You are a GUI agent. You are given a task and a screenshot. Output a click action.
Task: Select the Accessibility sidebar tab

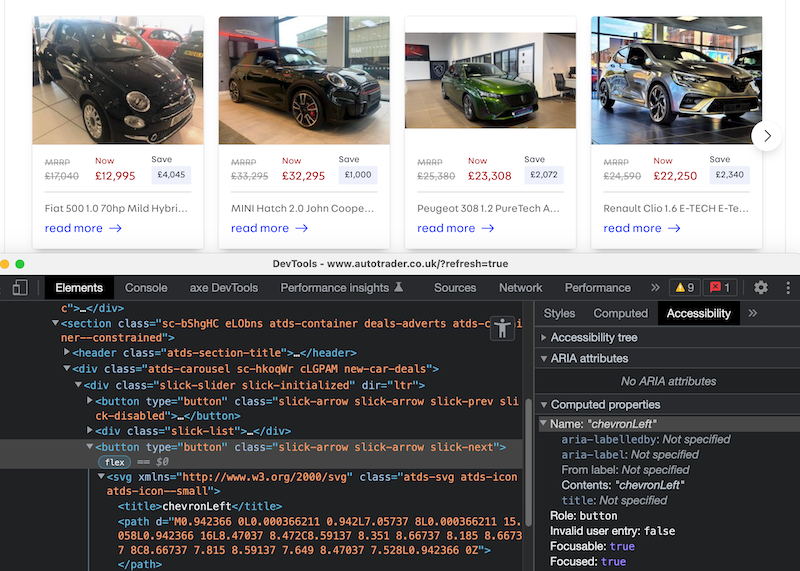pos(698,313)
